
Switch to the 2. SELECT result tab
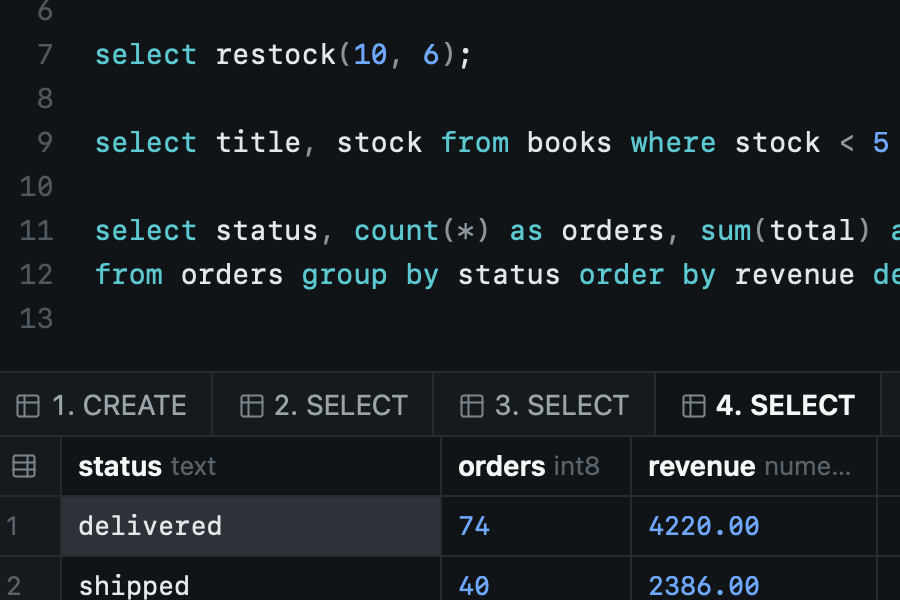(323, 405)
